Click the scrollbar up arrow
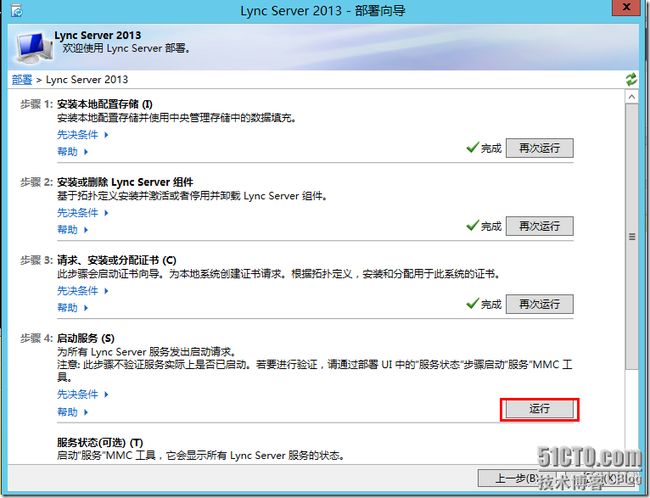 tap(631, 97)
